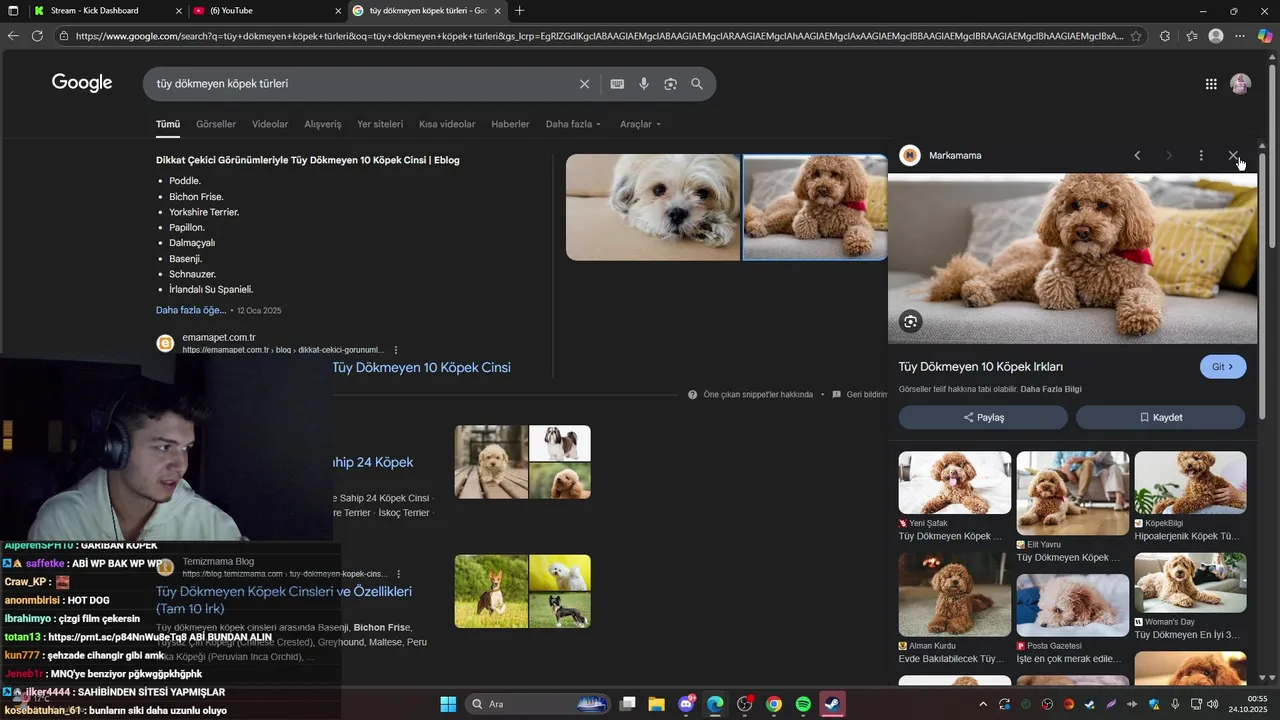This screenshot has height=720, width=1280.
Task: Clear the Google search box text
Action: click(585, 84)
